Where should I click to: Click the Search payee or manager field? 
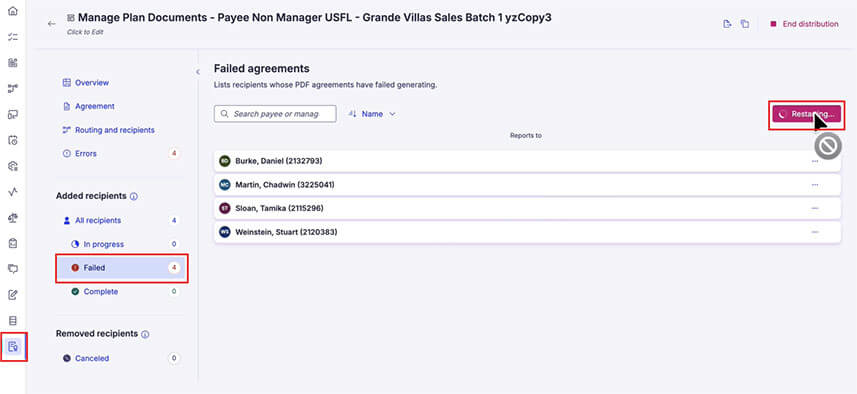click(275, 114)
